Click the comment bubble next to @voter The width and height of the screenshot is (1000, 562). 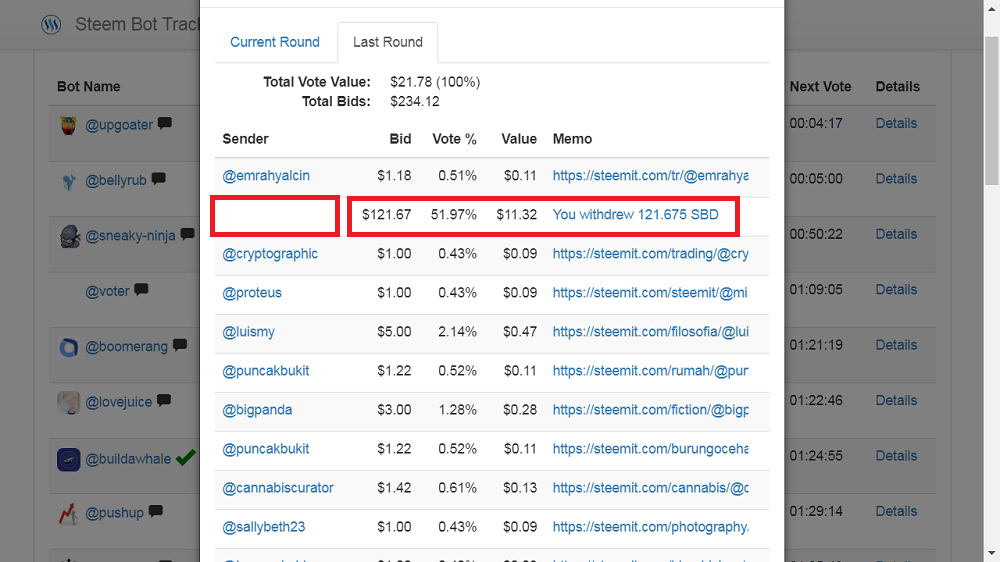(x=141, y=289)
